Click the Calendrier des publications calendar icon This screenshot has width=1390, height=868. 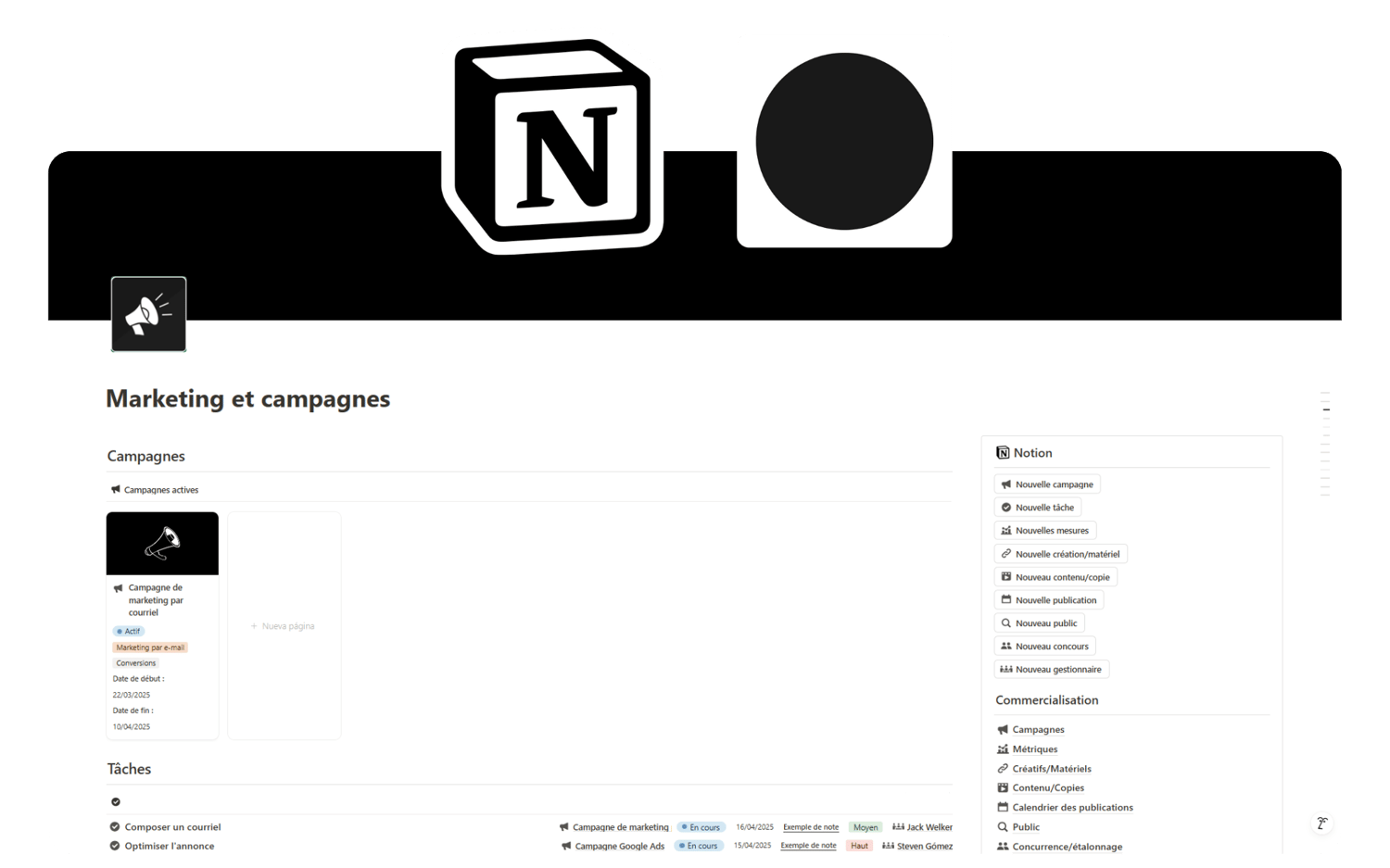(x=1003, y=808)
